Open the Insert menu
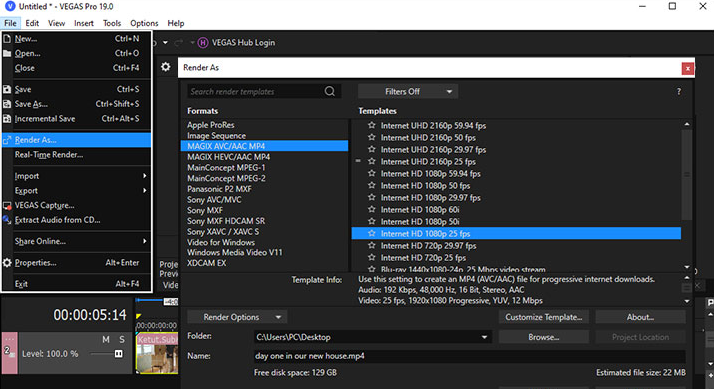This screenshot has width=714, height=389. click(x=84, y=23)
